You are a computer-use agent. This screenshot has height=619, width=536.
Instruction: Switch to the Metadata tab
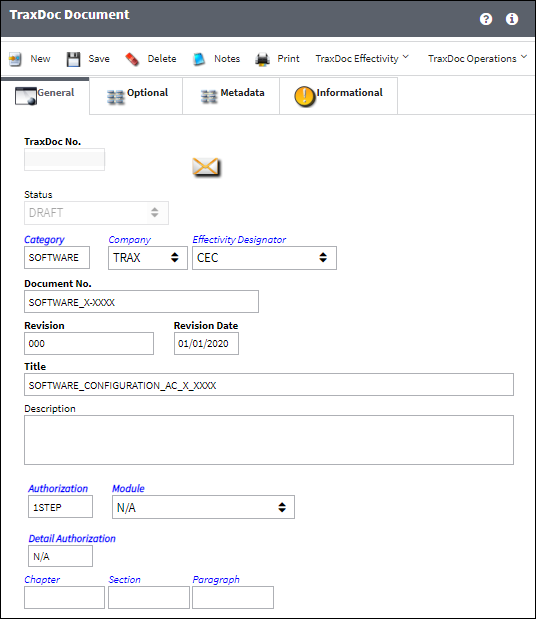(x=231, y=96)
